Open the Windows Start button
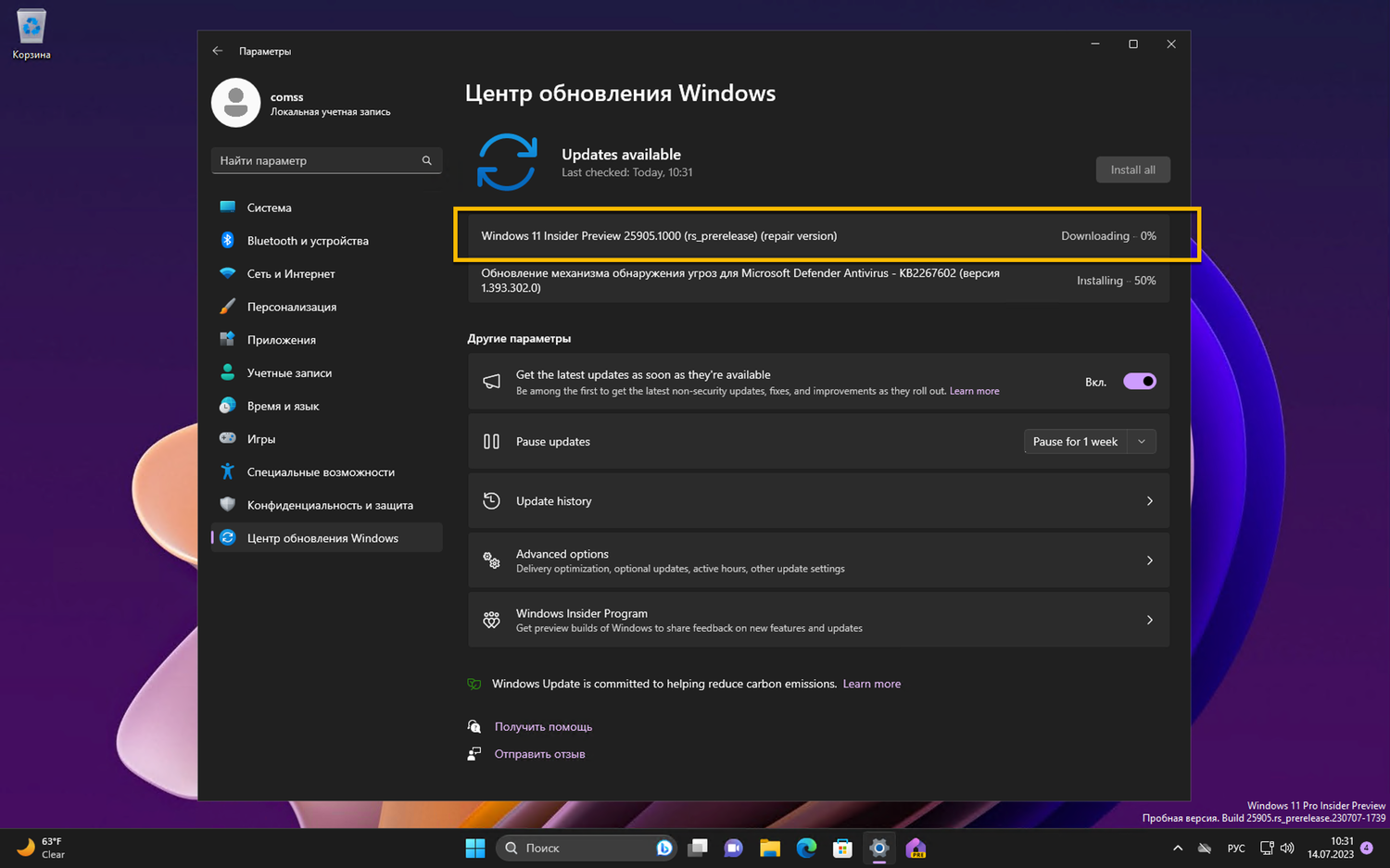 475,848
